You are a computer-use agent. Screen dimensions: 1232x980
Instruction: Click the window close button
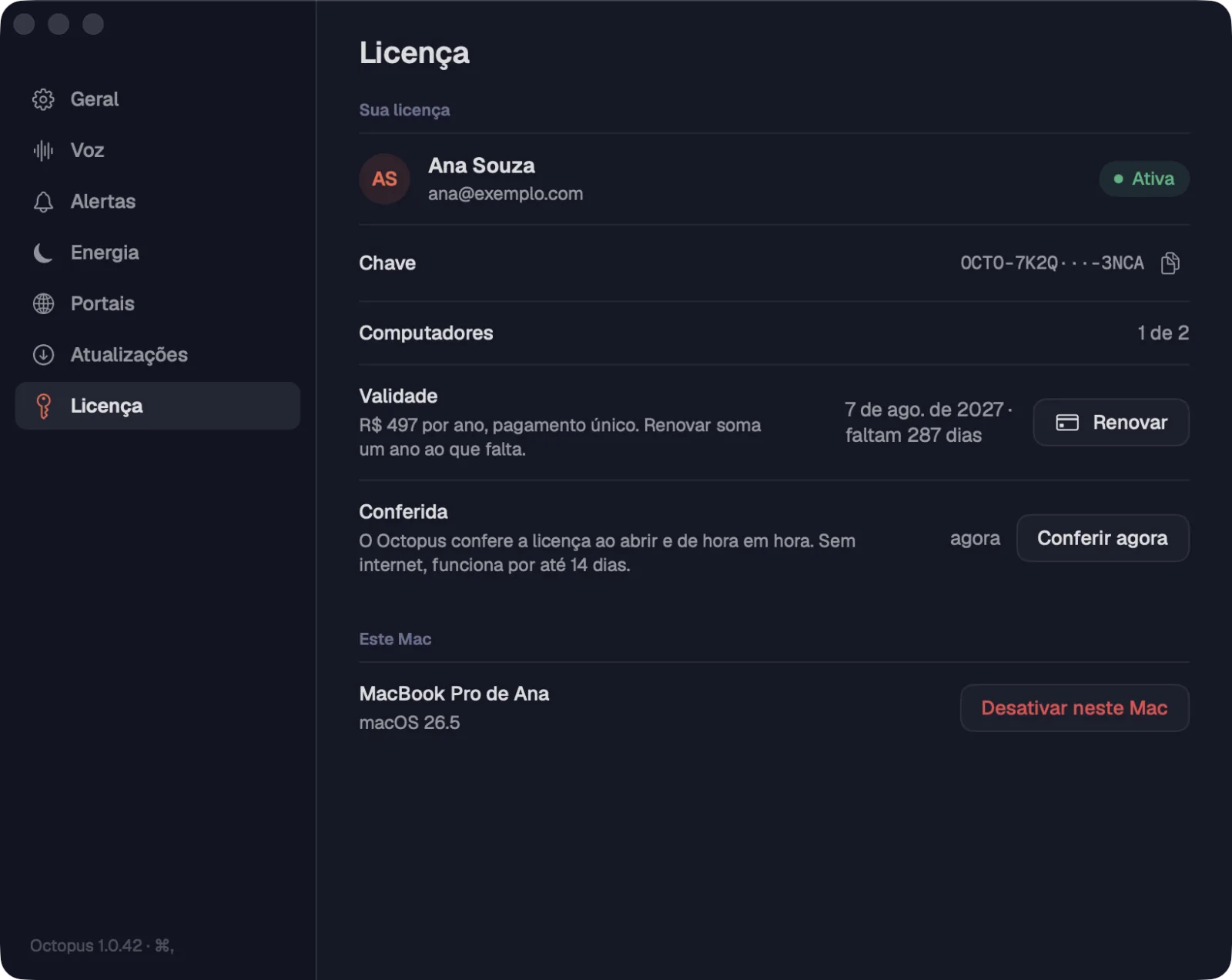pyautogui.click(x=25, y=25)
